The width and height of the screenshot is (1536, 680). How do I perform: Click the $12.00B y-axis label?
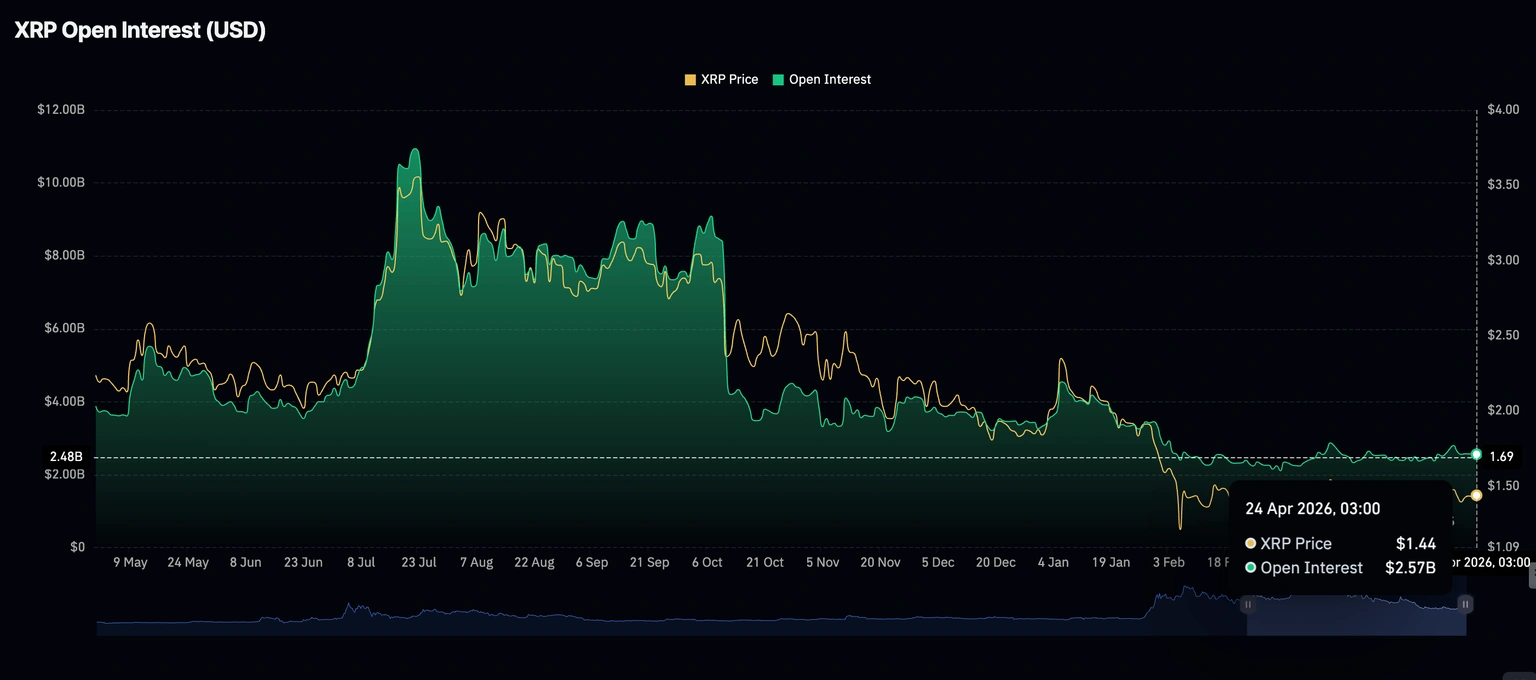click(60, 109)
